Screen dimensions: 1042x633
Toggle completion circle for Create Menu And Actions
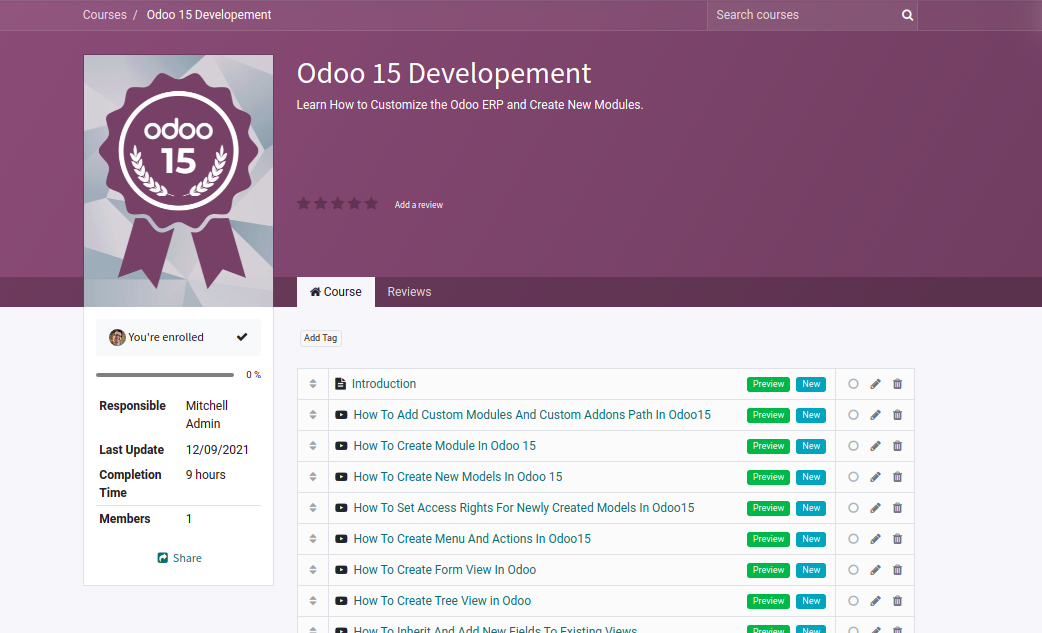853,539
